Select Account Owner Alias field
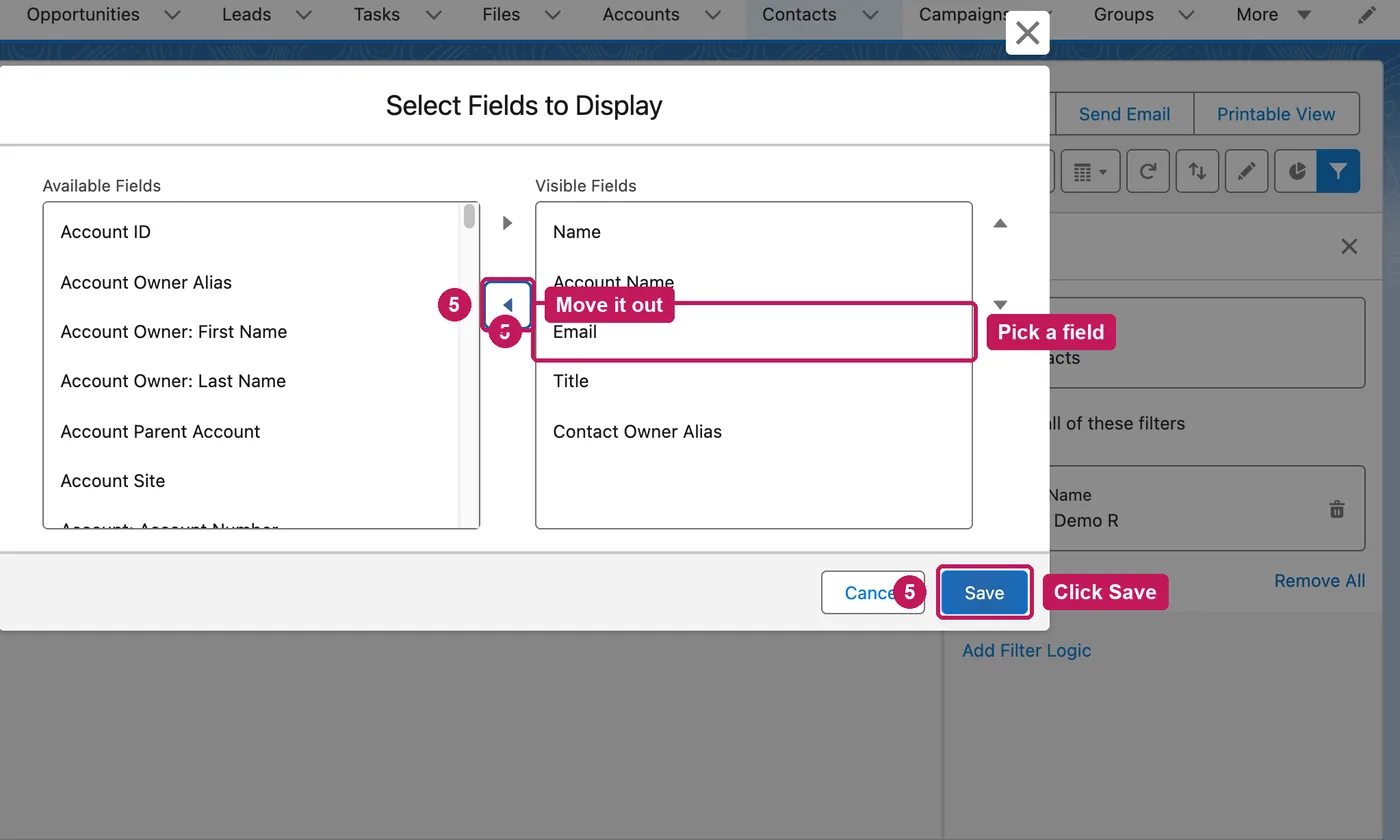Image resolution: width=1400 pixels, height=840 pixels. 251,282
